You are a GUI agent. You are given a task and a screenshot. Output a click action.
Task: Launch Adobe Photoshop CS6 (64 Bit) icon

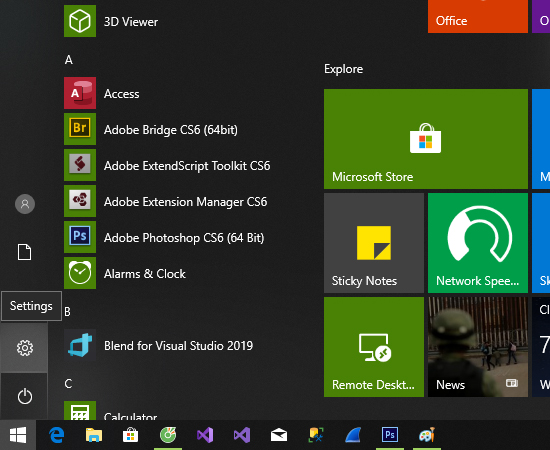[80, 237]
